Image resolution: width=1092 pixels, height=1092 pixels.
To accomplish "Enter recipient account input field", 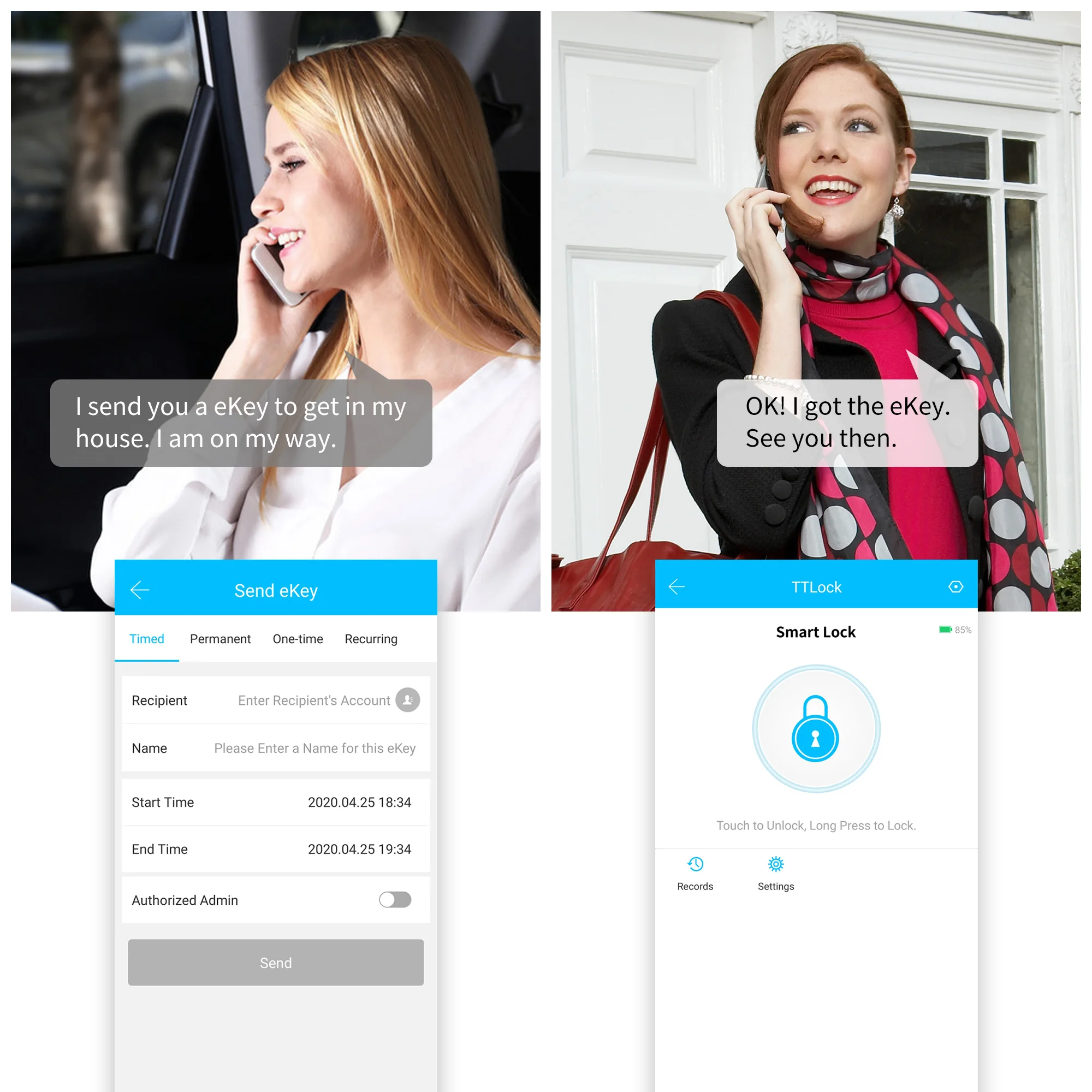I will tap(307, 700).
